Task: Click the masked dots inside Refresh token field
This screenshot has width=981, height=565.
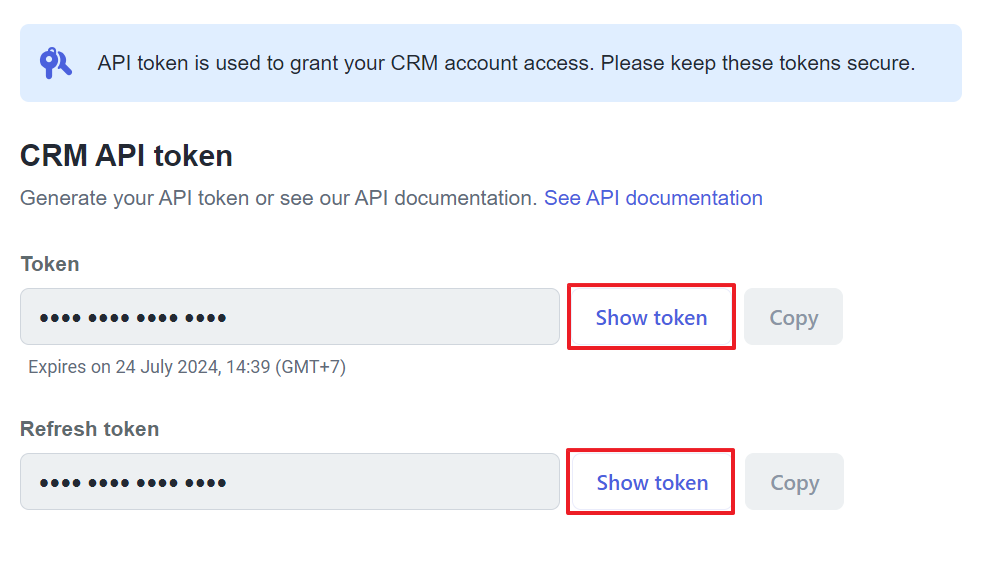Action: pyautogui.click(x=133, y=483)
